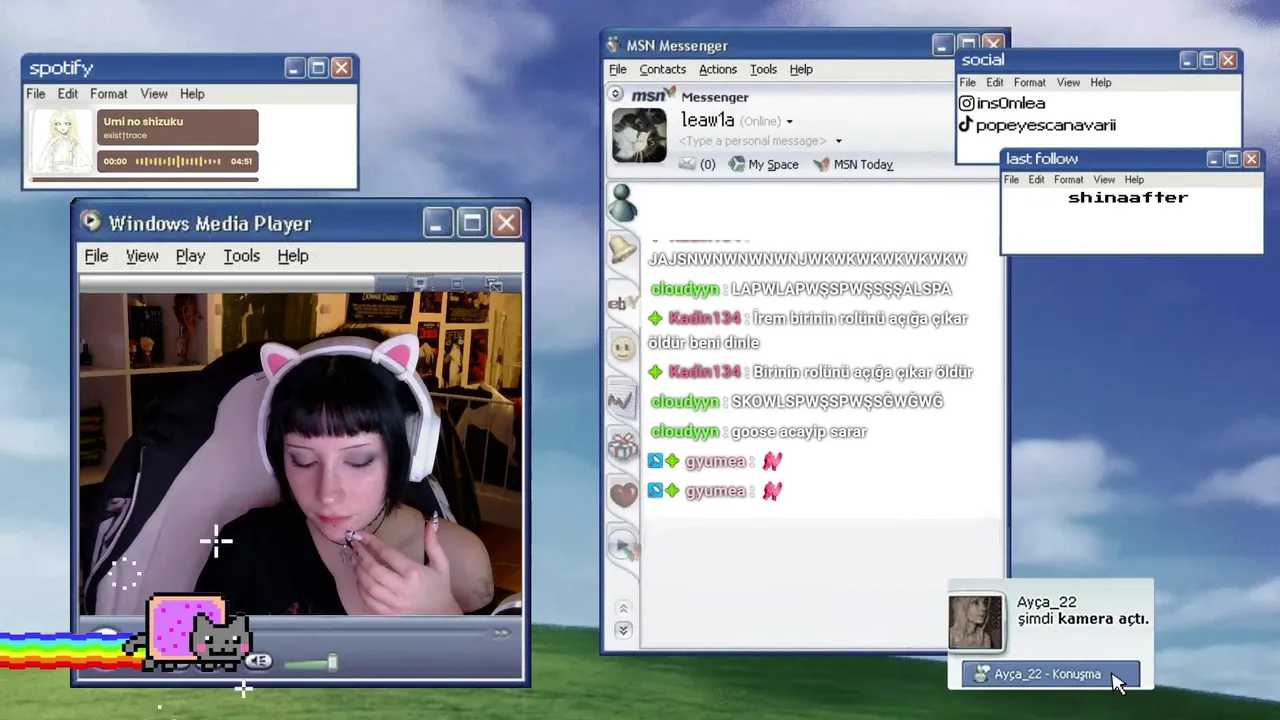This screenshot has width=1280, height=720.
Task: Open the cursor arrow tab in MSN sidebar
Action: 622,546
